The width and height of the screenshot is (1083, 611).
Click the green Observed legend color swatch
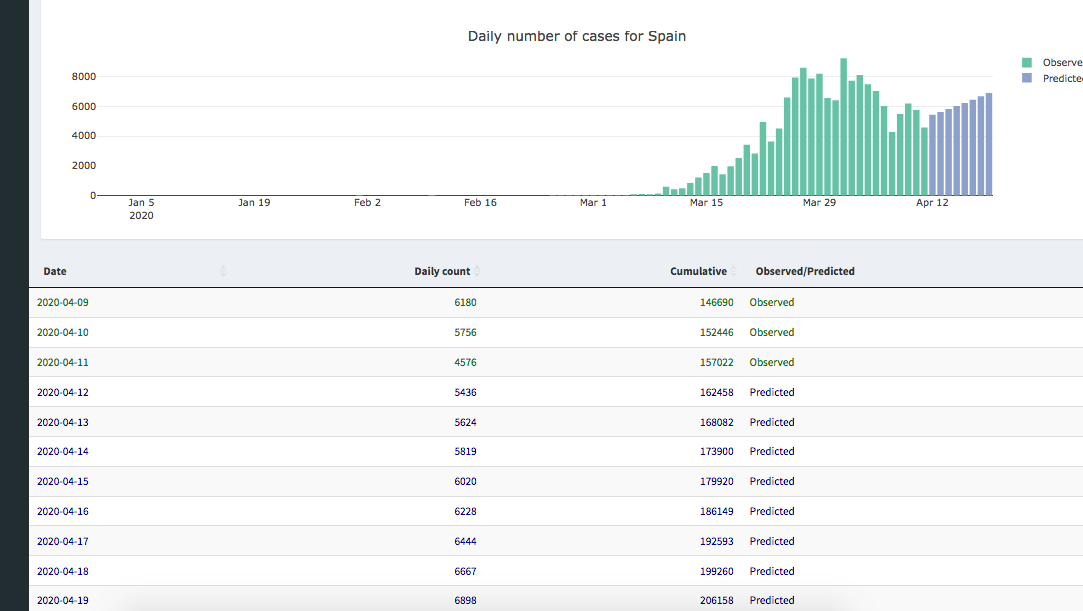coord(1027,62)
